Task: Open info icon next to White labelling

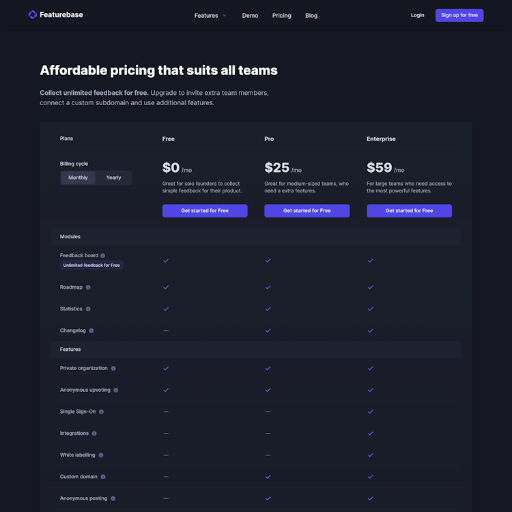Action: [101, 455]
